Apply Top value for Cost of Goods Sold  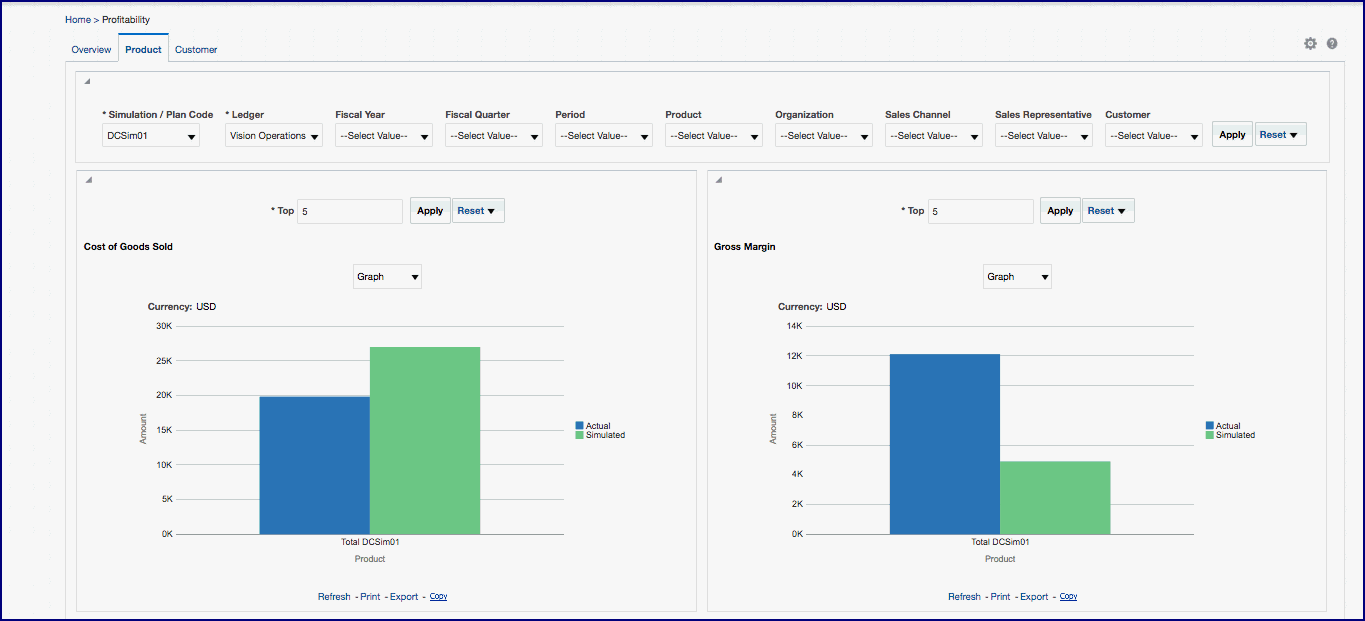coord(430,211)
